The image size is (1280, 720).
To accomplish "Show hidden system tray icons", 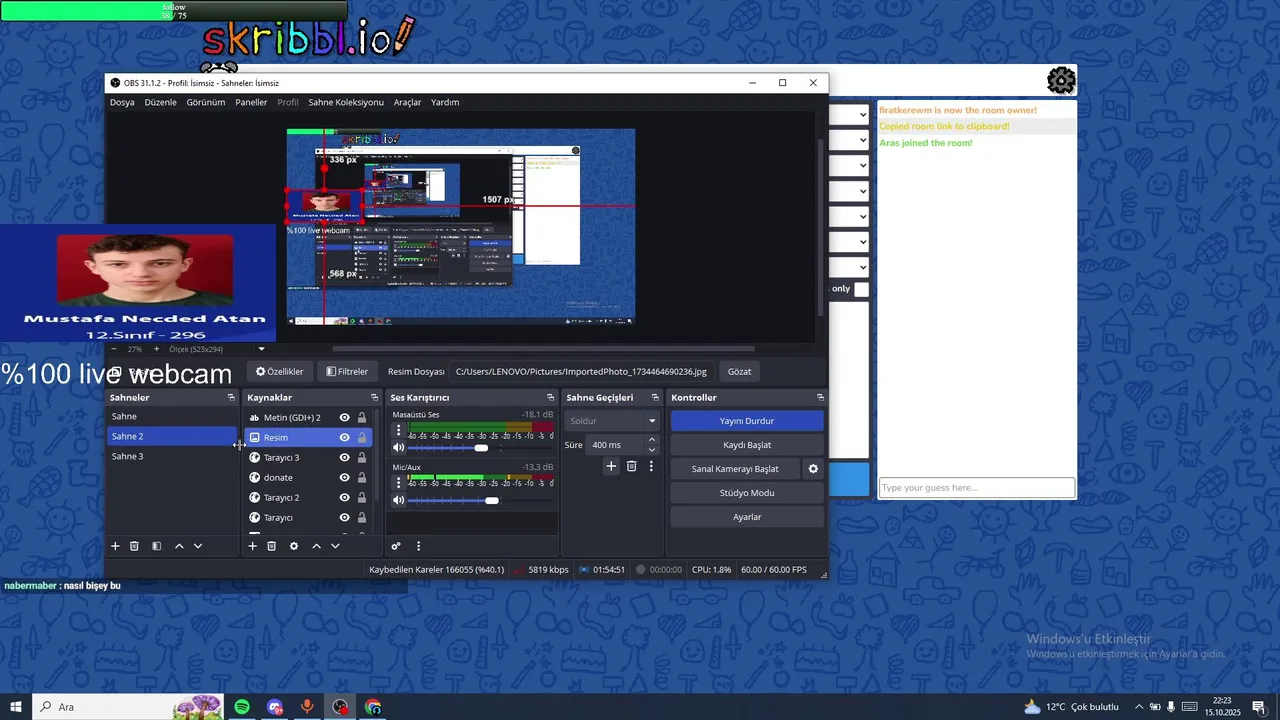I will [1138, 707].
